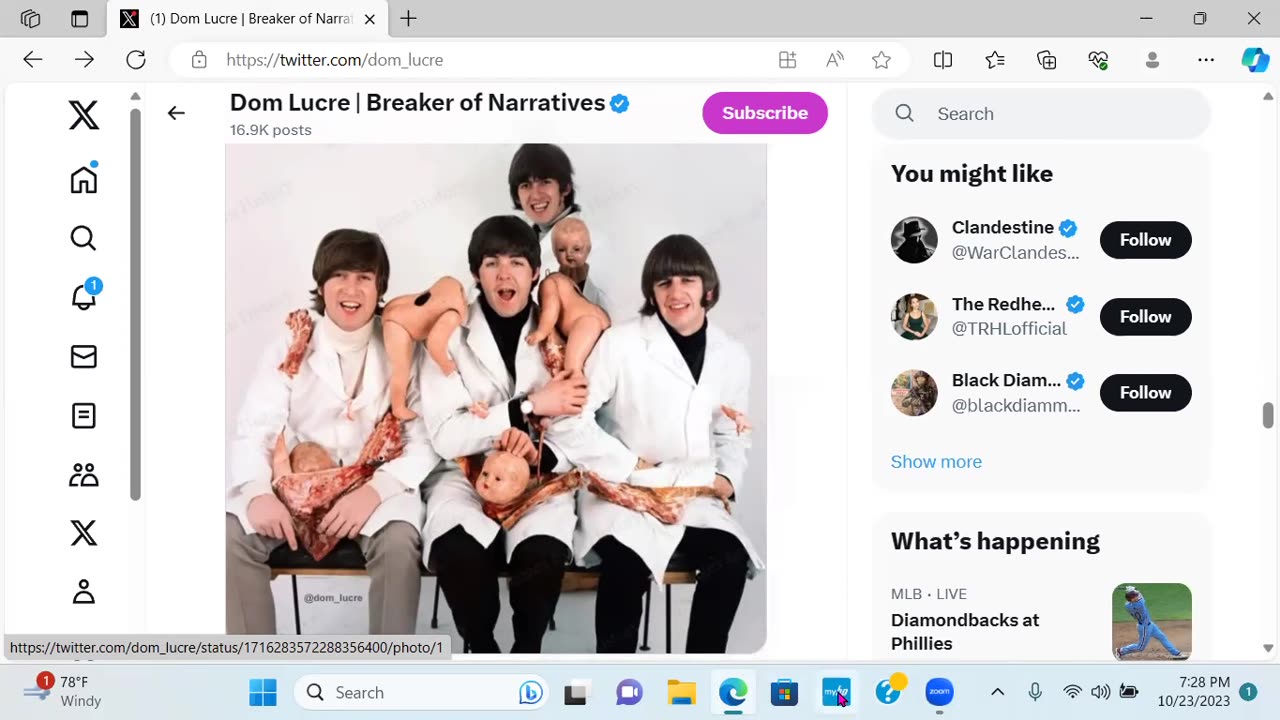Open Clandestine profile name
The height and width of the screenshot is (720, 1280).
tap(1003, 228)
